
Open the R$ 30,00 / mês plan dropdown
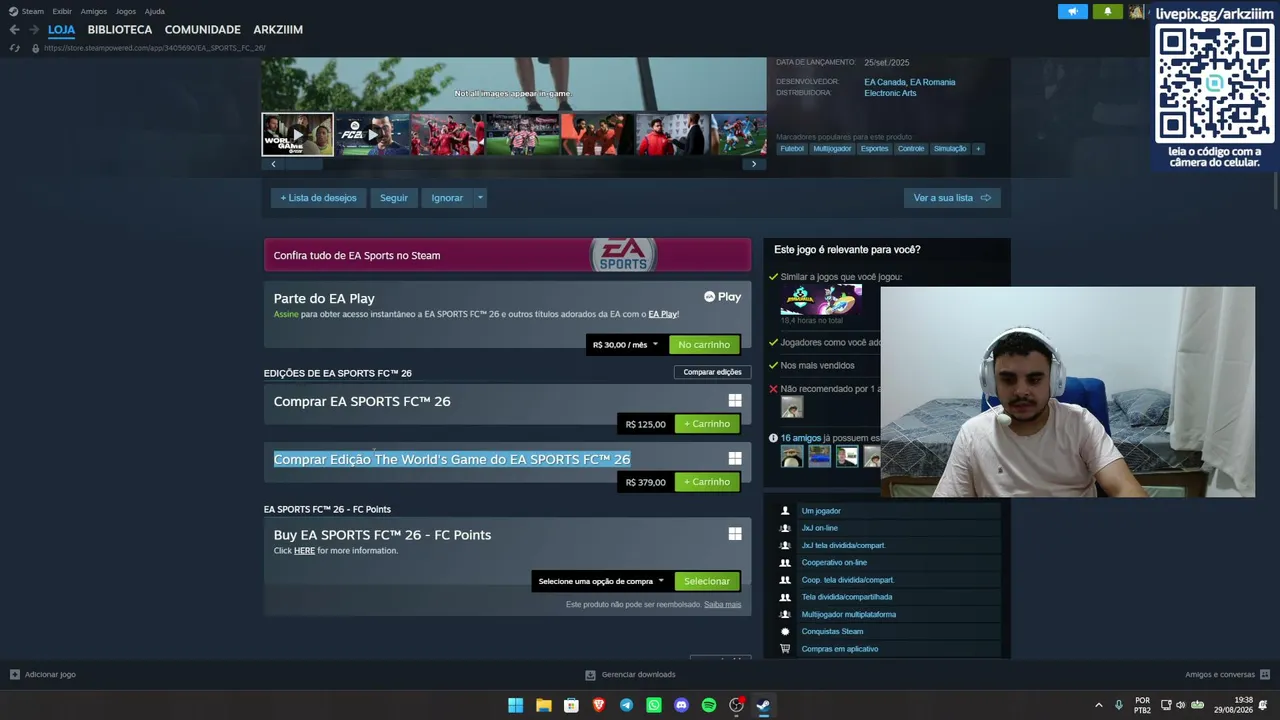[x=626, y=345]
